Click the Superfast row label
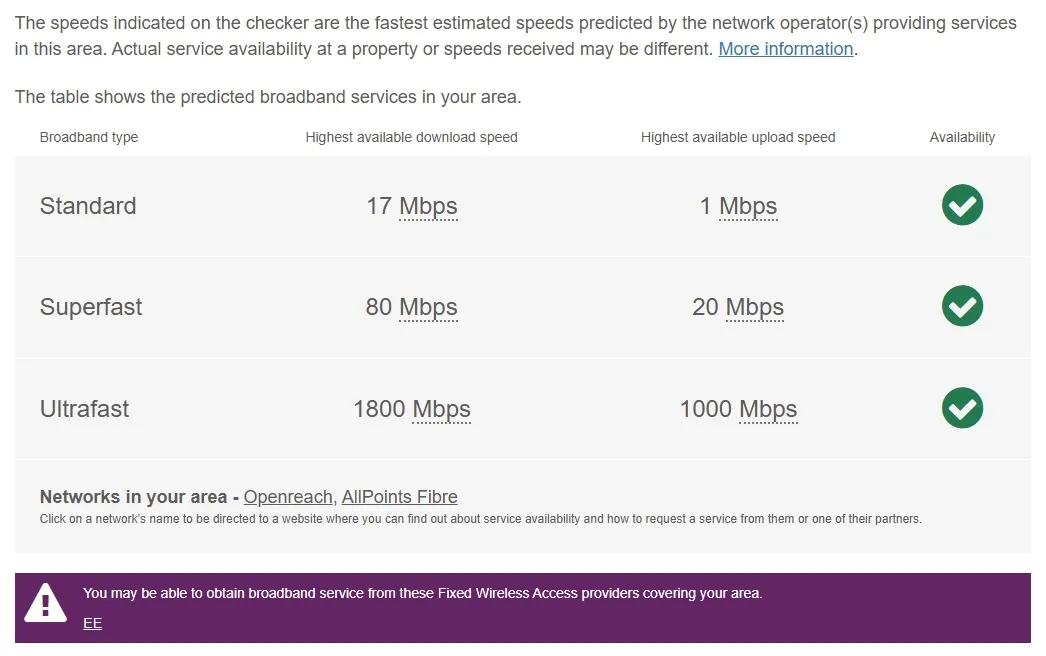Screen dimensions: 1046x656 click(91, 307)
